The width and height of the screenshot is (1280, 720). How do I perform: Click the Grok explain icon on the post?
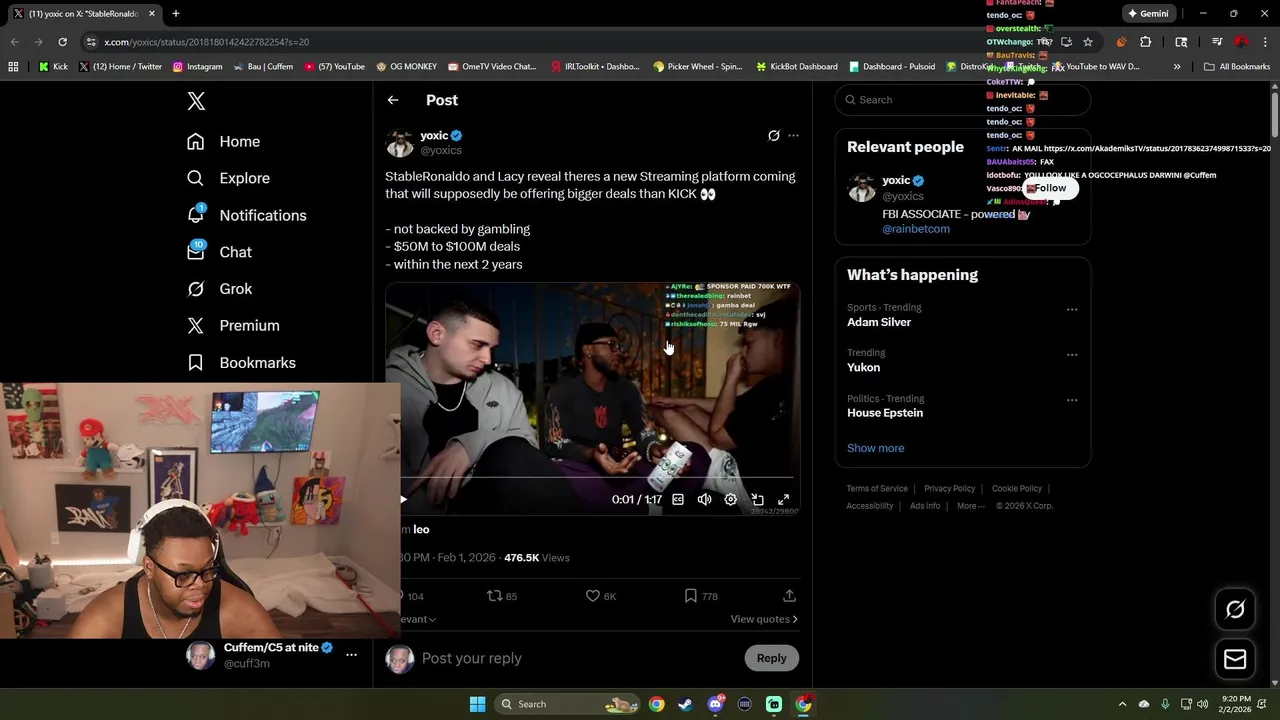point(773,135)
